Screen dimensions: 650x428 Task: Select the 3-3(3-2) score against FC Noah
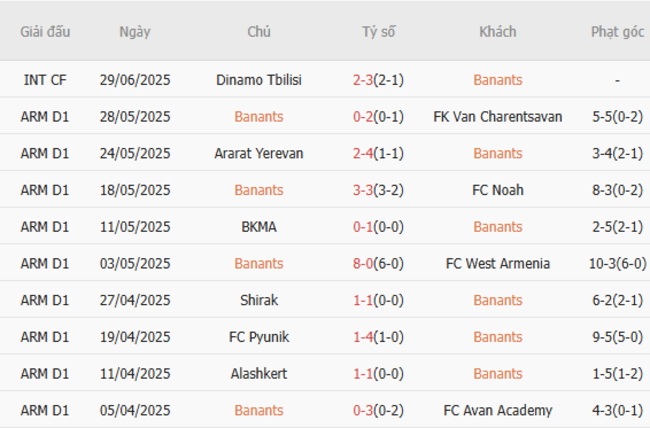click(378, 190)
